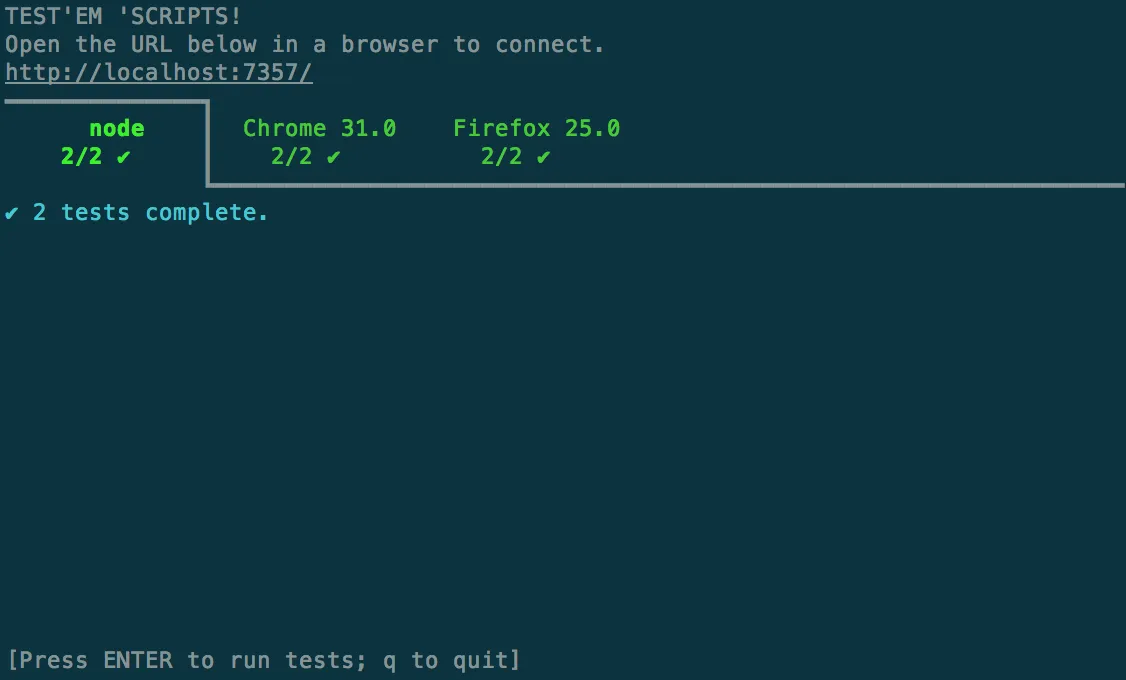Toggle Firefox's 2/2 test result display
Screen dimensions: 1126x680
coord(500,156)
